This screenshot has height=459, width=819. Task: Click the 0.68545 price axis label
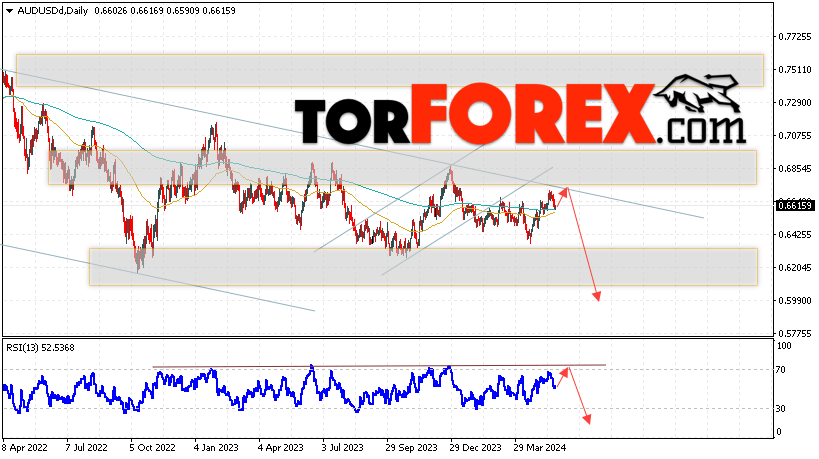(x=794, y=169)
